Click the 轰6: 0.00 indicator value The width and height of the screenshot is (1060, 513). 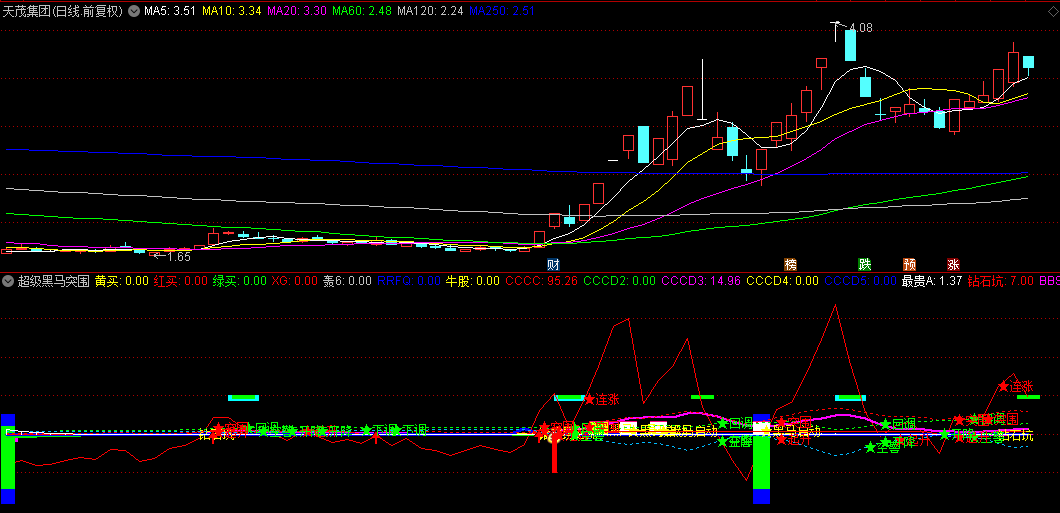[347, 280]
